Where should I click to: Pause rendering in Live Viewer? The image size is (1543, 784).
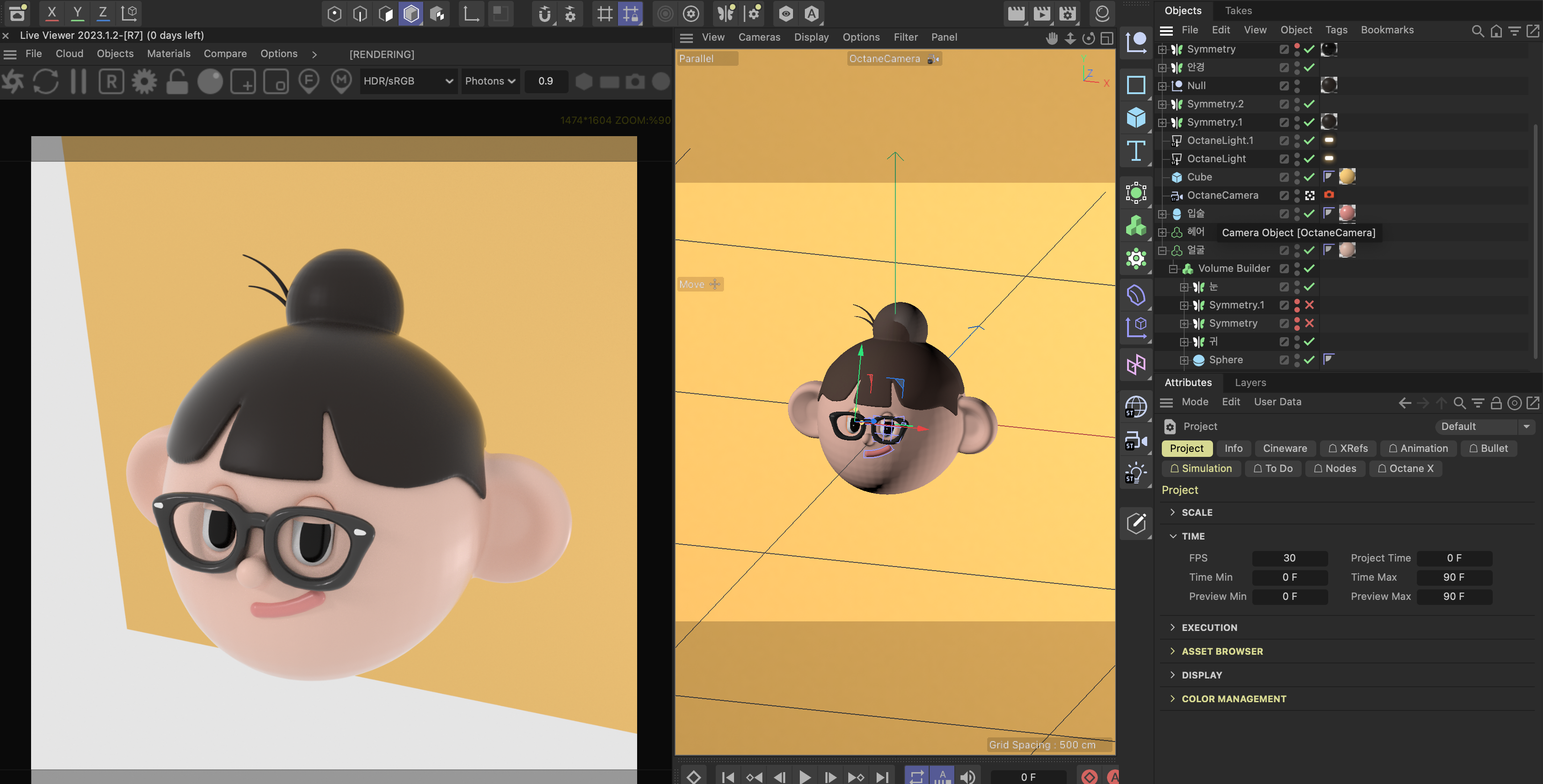(x=79, y=81)
